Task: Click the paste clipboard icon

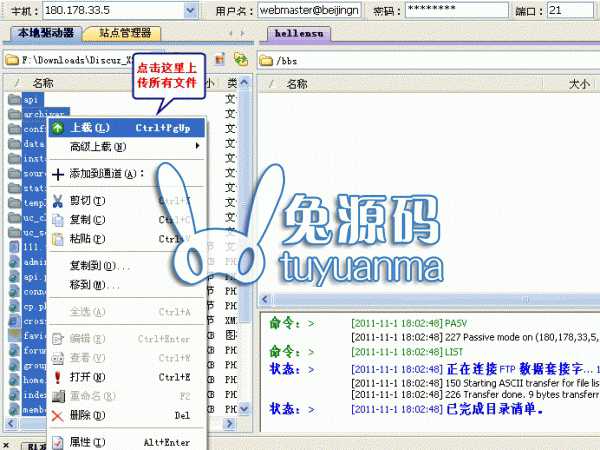Action: [58, 239]
